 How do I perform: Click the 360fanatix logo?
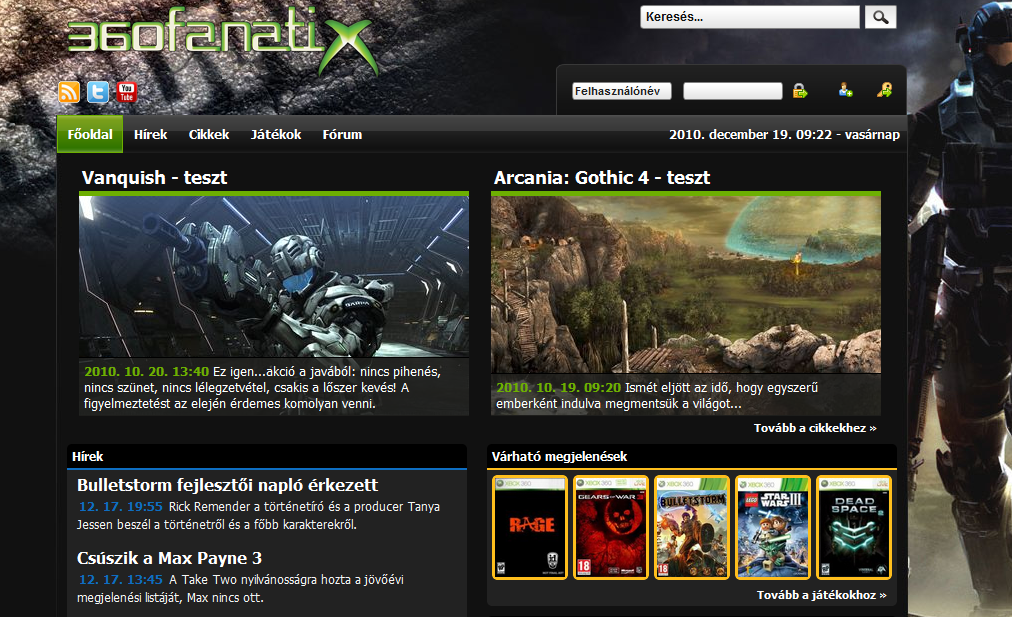coord(222,40)
